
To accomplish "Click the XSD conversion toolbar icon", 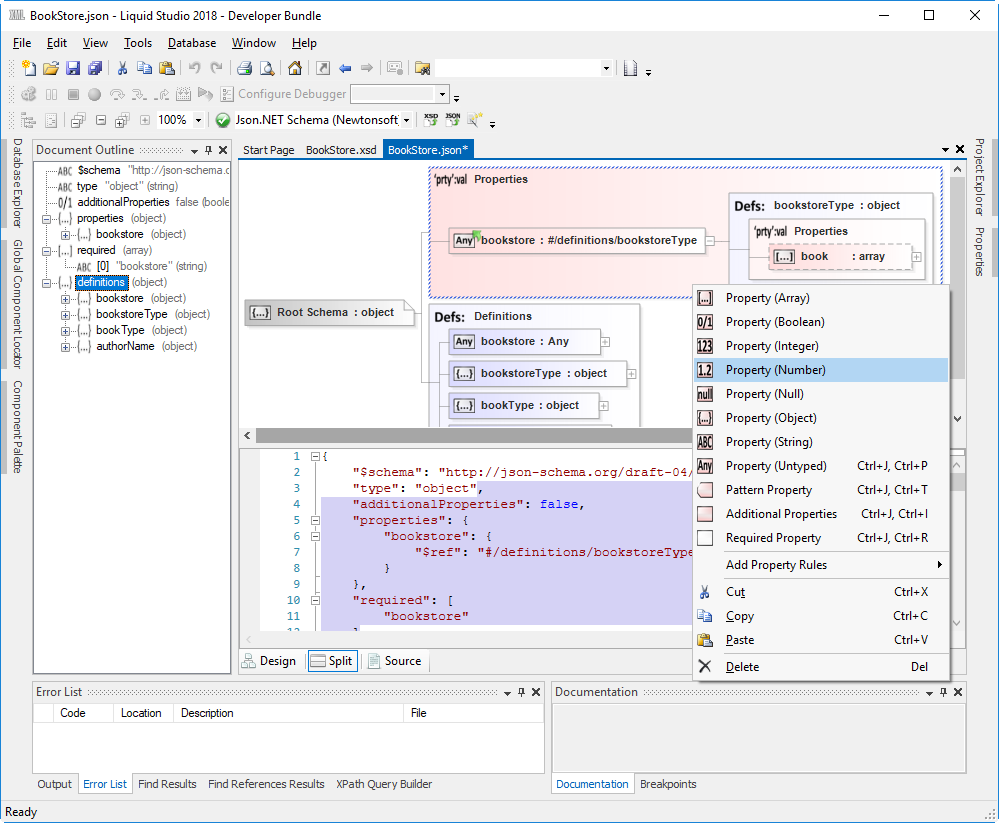I will tap(431, 119).
